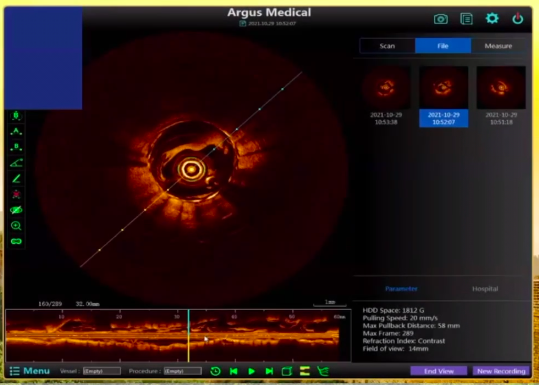This screenshot has height=385, width=539.
Task: Click the End View button
Action: (439, 371)
